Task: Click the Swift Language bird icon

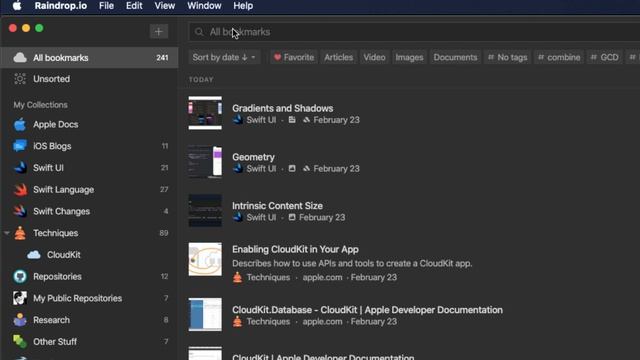Action: tap(20, 189)
